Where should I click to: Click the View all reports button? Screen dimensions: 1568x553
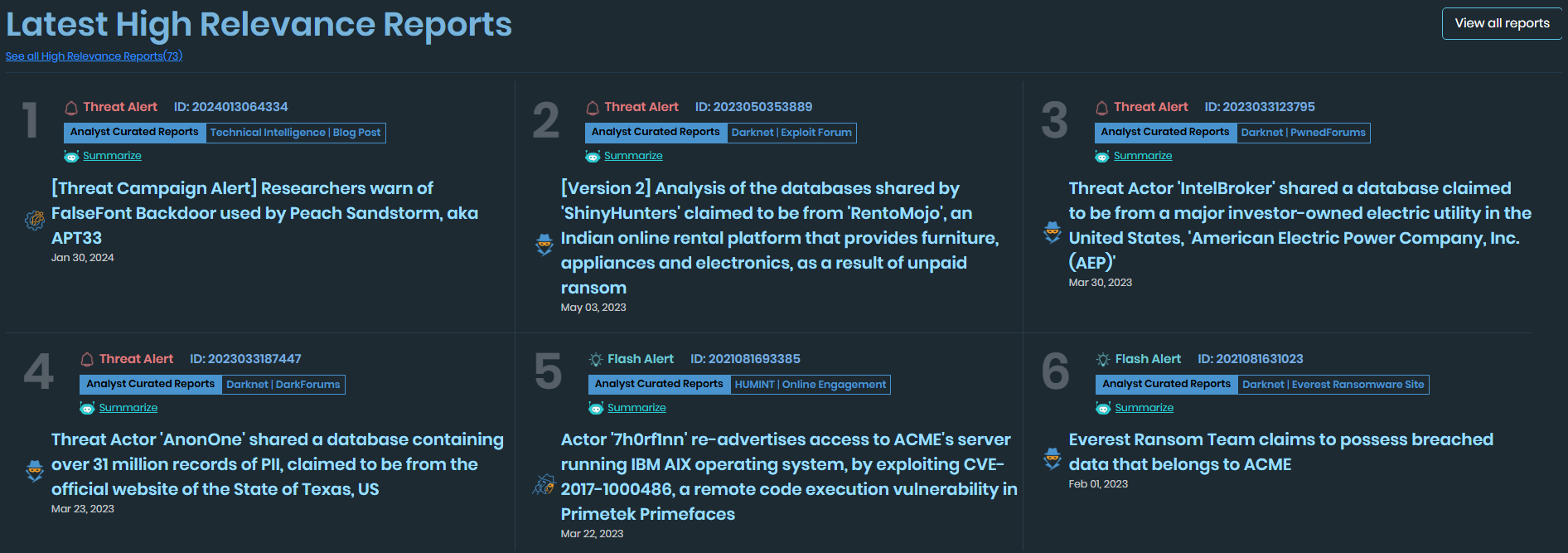(x=1501, y=23)
